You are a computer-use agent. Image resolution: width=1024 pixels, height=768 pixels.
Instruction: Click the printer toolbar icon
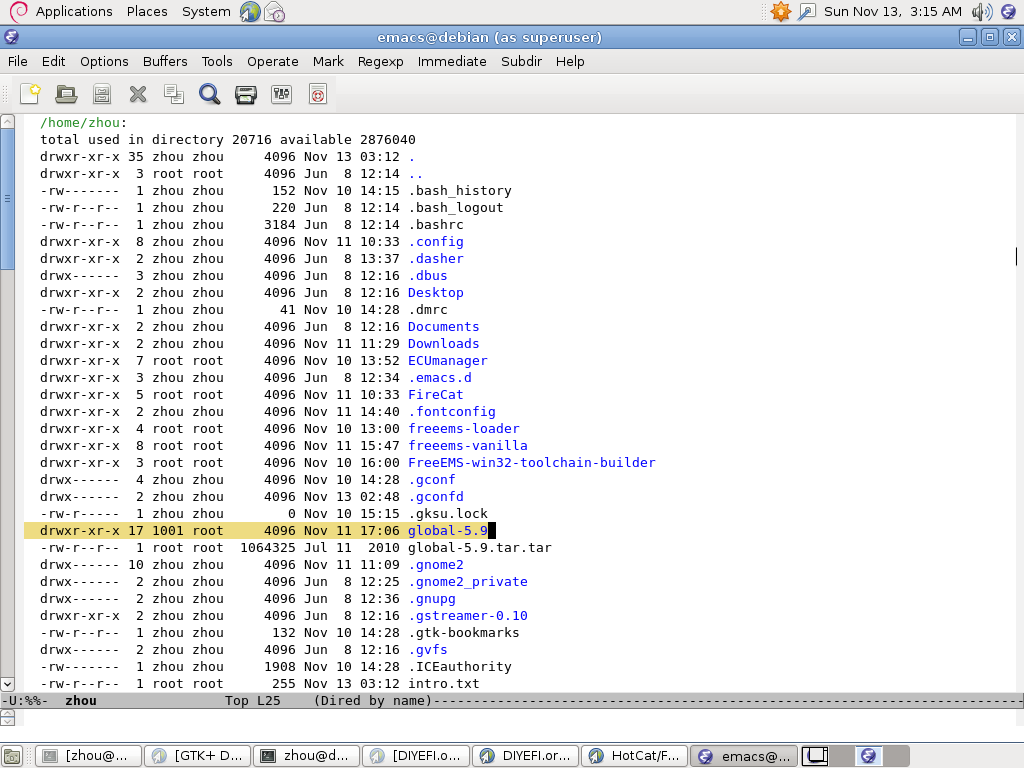click(245, 94)
